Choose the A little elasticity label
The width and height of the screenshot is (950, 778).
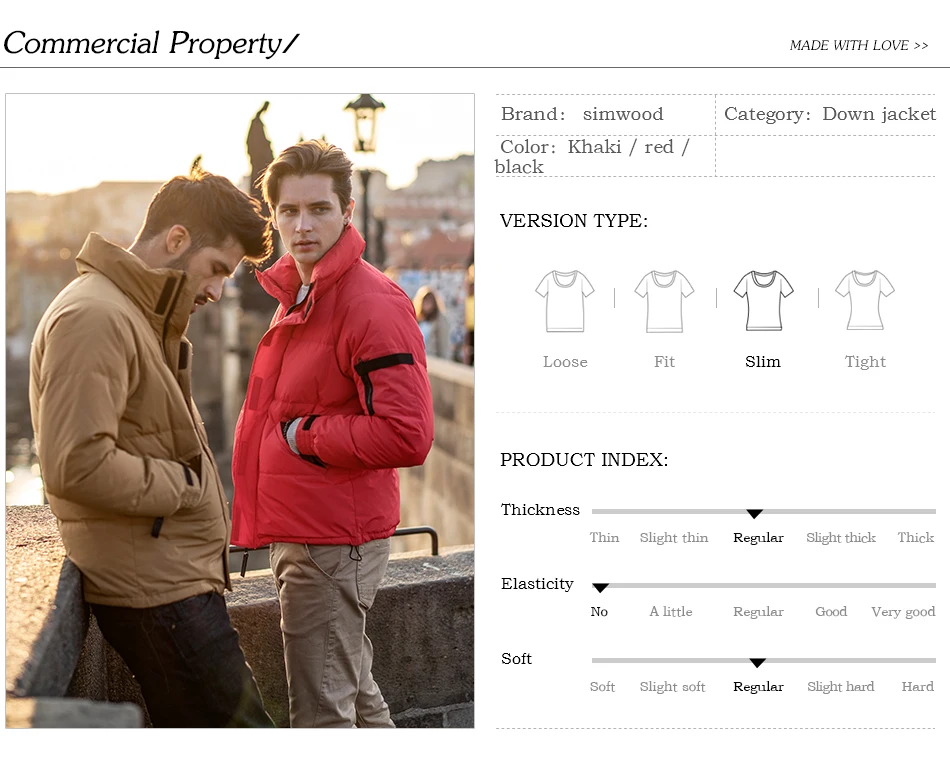pyautogui.click(x=671, y=611)
